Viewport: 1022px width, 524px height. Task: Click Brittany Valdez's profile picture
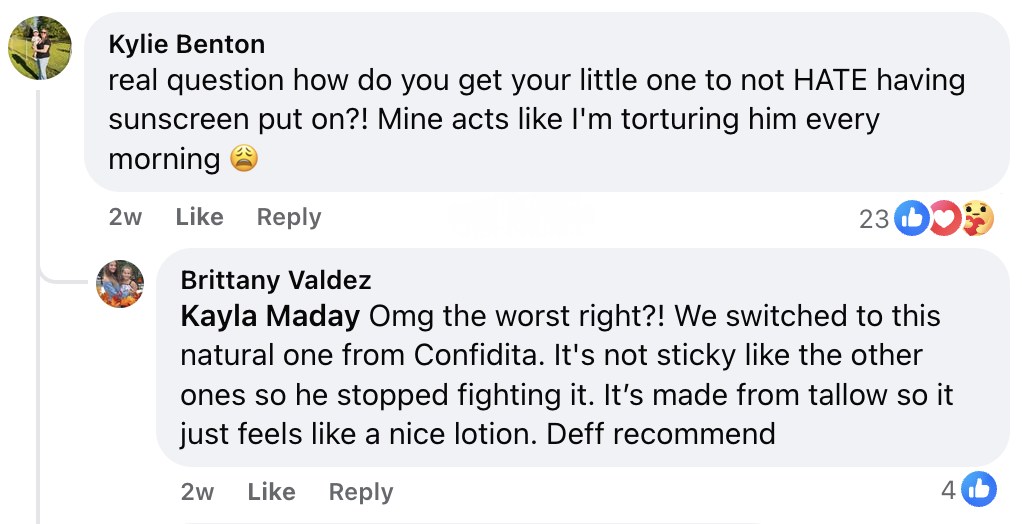tap(120, 284)
